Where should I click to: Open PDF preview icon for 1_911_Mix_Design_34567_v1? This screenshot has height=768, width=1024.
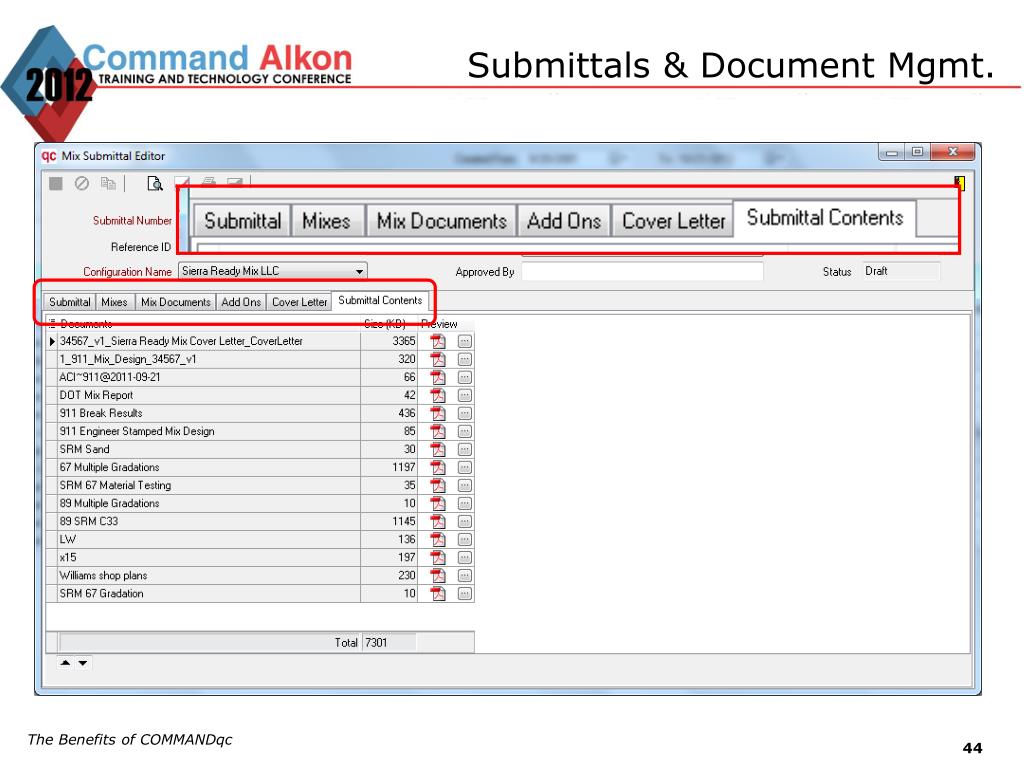(x=438, y=359)
